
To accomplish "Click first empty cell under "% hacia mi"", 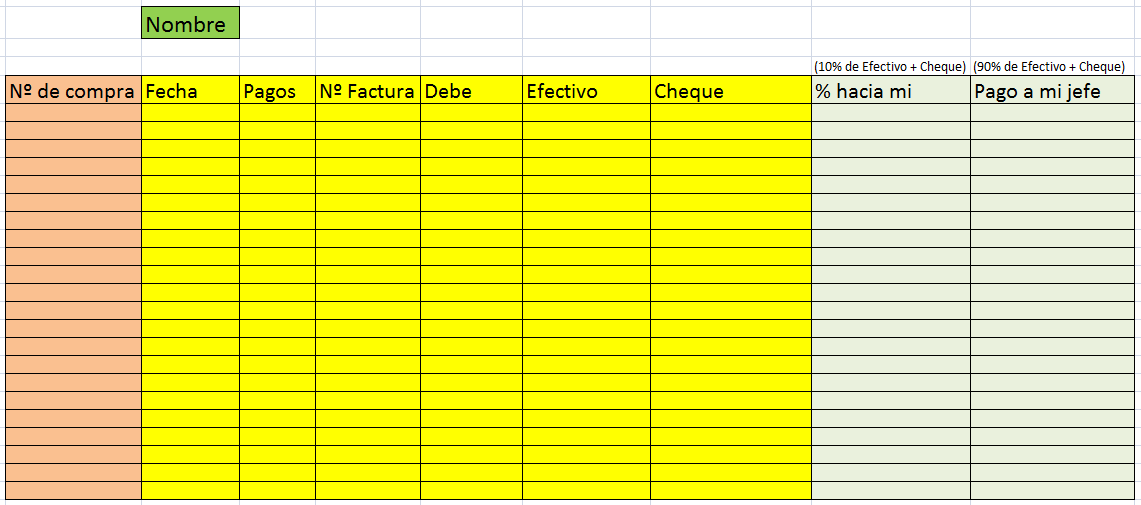I will (890, 113).
